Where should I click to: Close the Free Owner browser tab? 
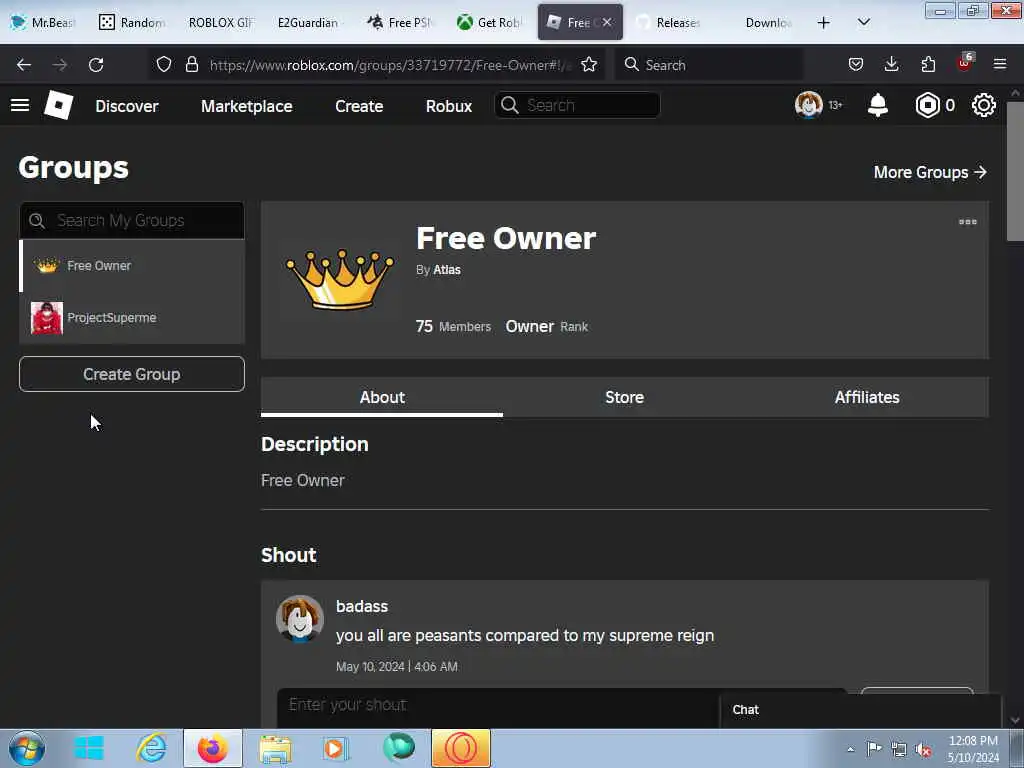(x=607, y=22)
